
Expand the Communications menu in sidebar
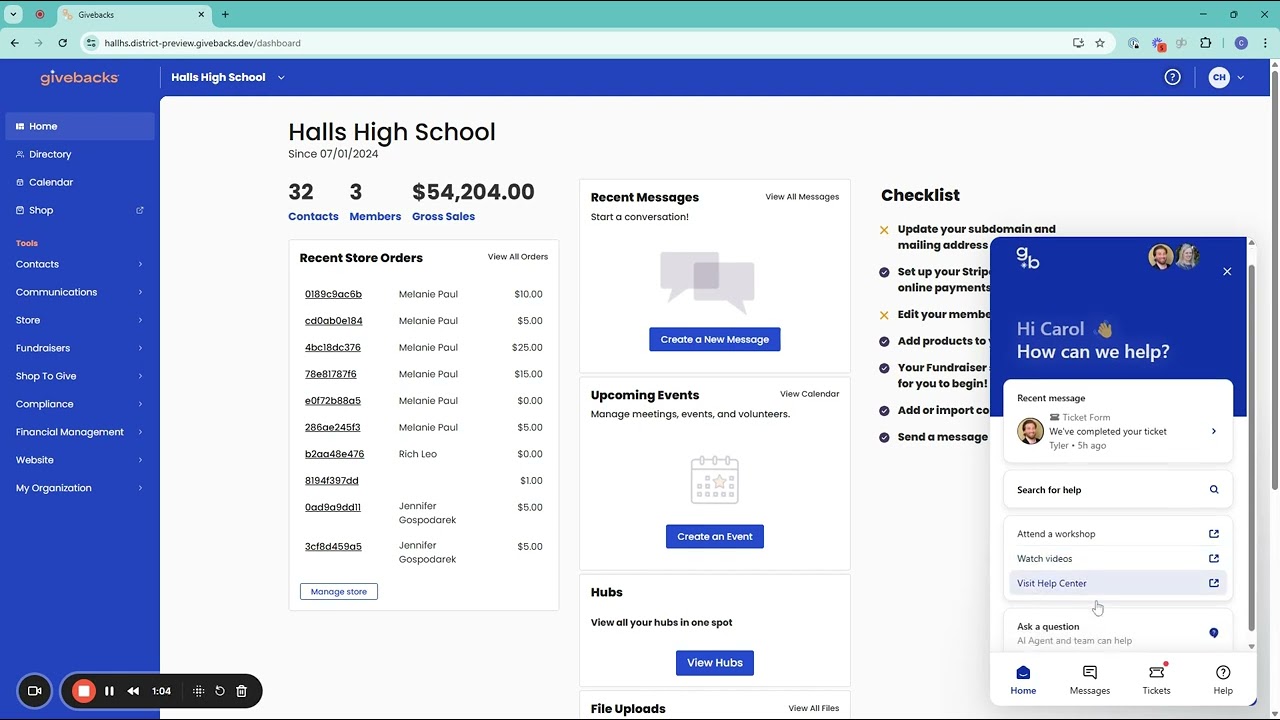[x=80, y=292]
